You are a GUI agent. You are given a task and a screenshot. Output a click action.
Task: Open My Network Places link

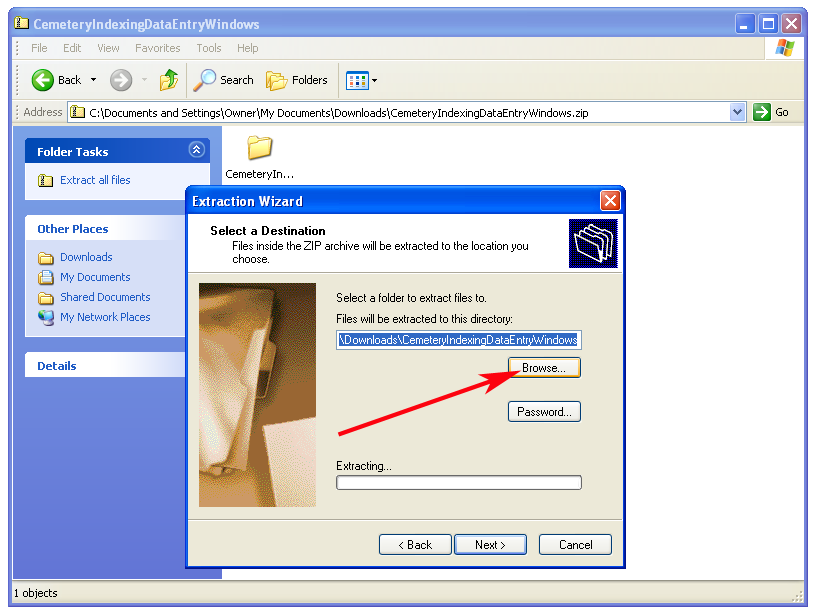click(105, 317)
